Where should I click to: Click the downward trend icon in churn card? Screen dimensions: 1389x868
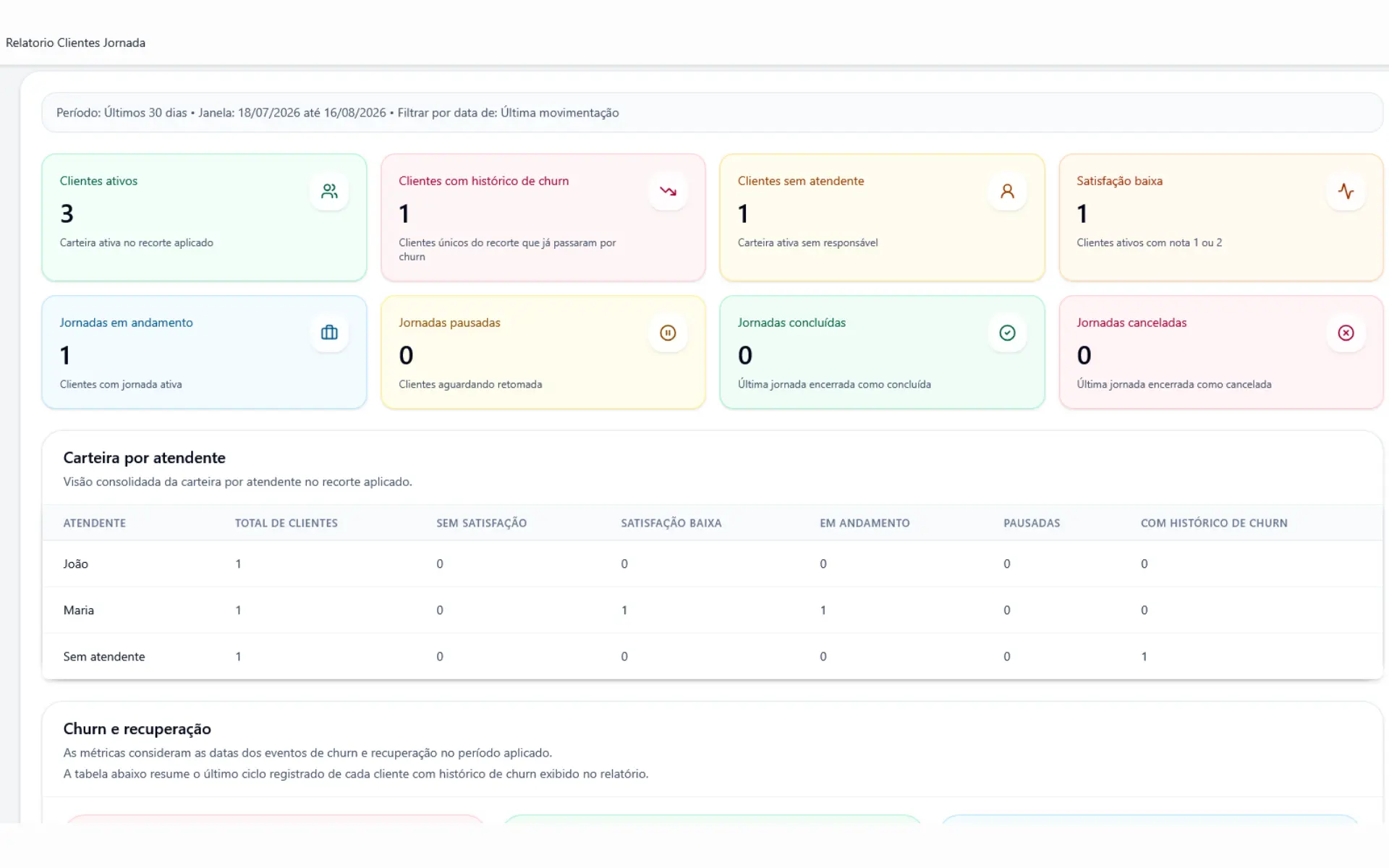tap(668, 191)
